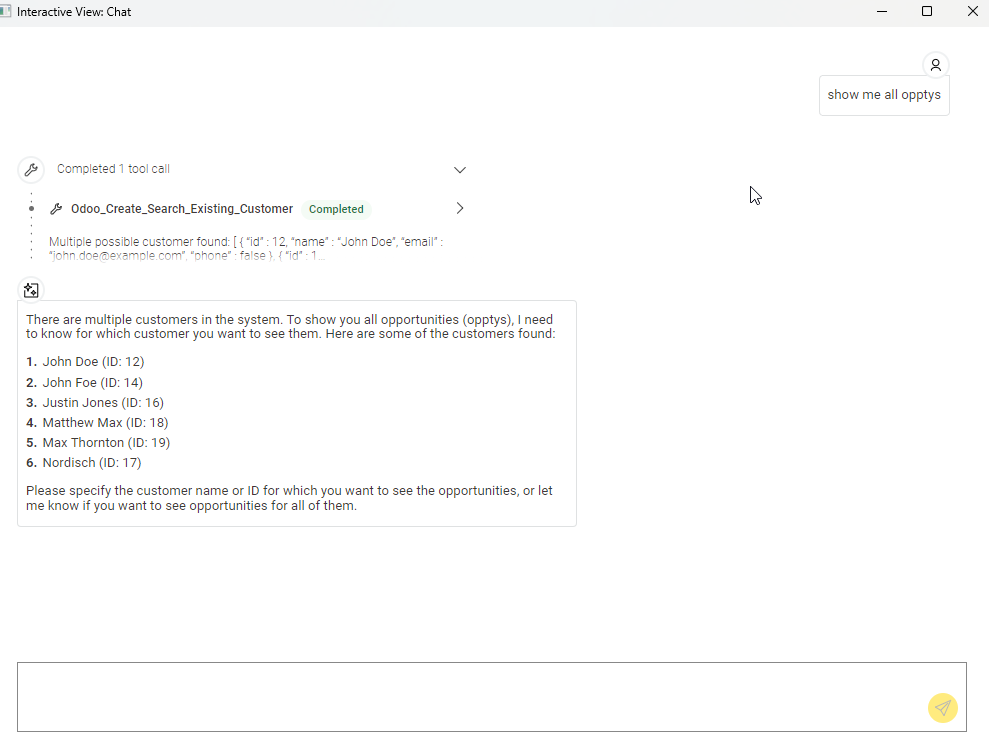989x748 pixels.
Task: Minimize the Interactive View: Chat window
Action: point(882,12)
